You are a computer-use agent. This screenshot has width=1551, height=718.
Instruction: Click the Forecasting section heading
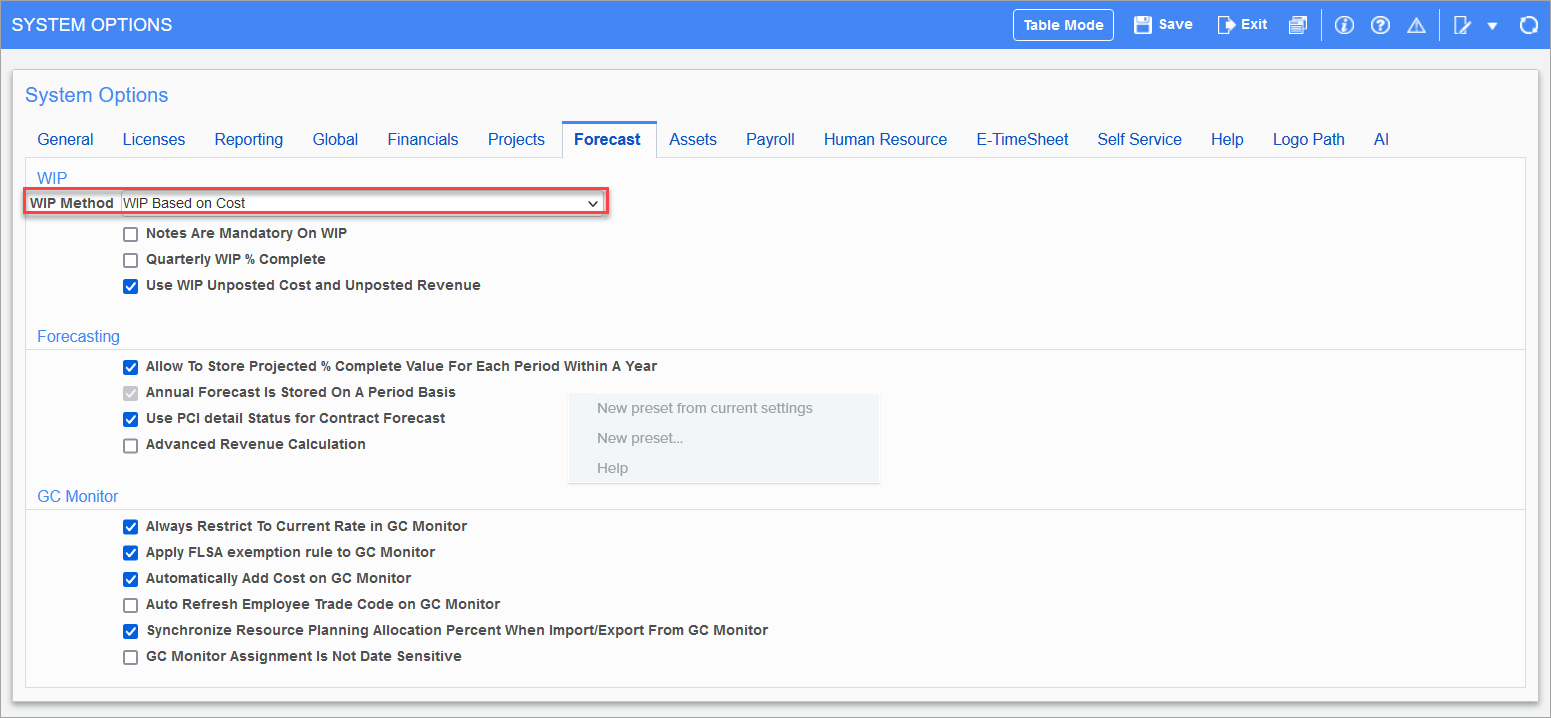(x=78, y=337)
